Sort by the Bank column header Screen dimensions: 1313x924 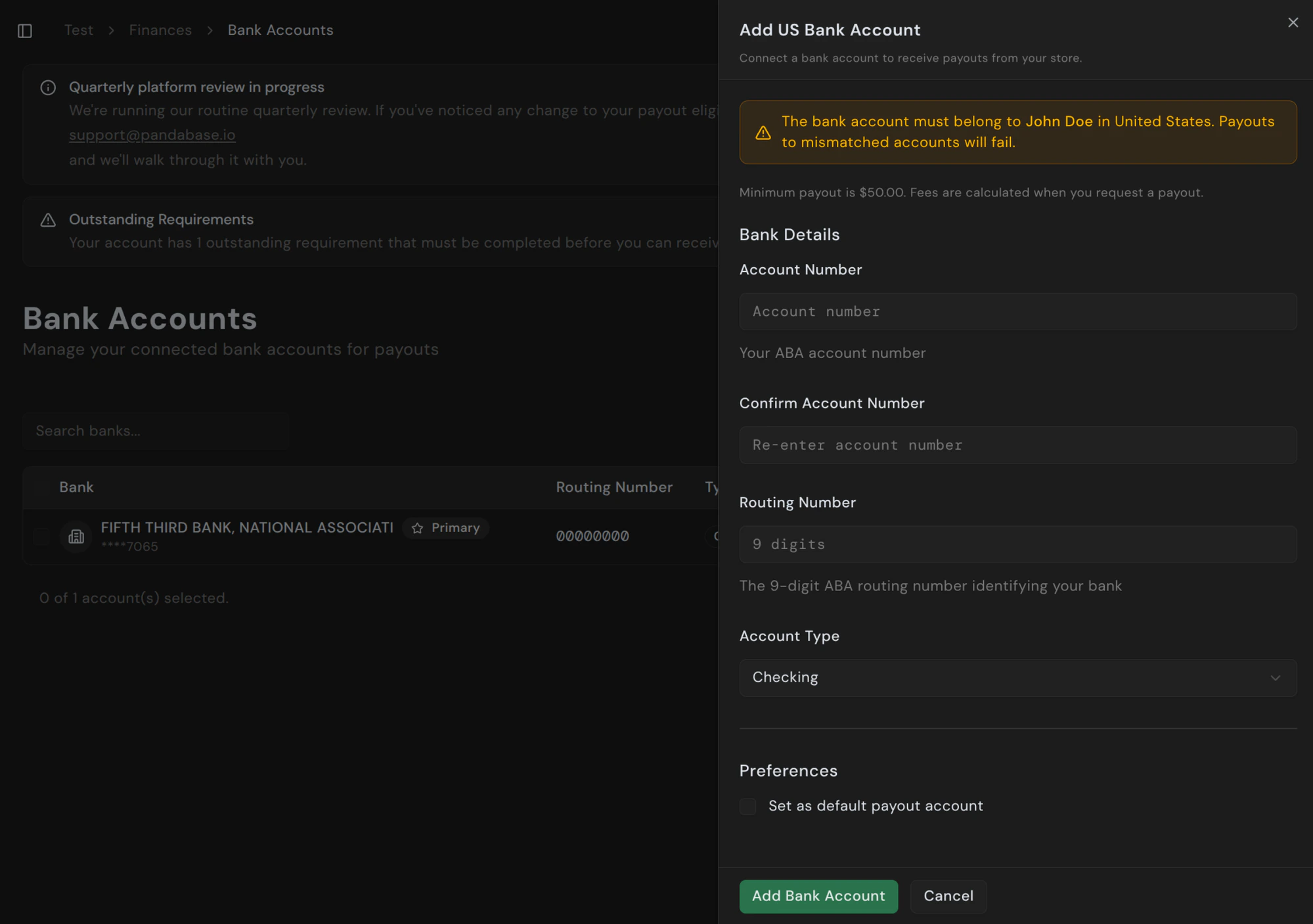(x=76, y=487)
